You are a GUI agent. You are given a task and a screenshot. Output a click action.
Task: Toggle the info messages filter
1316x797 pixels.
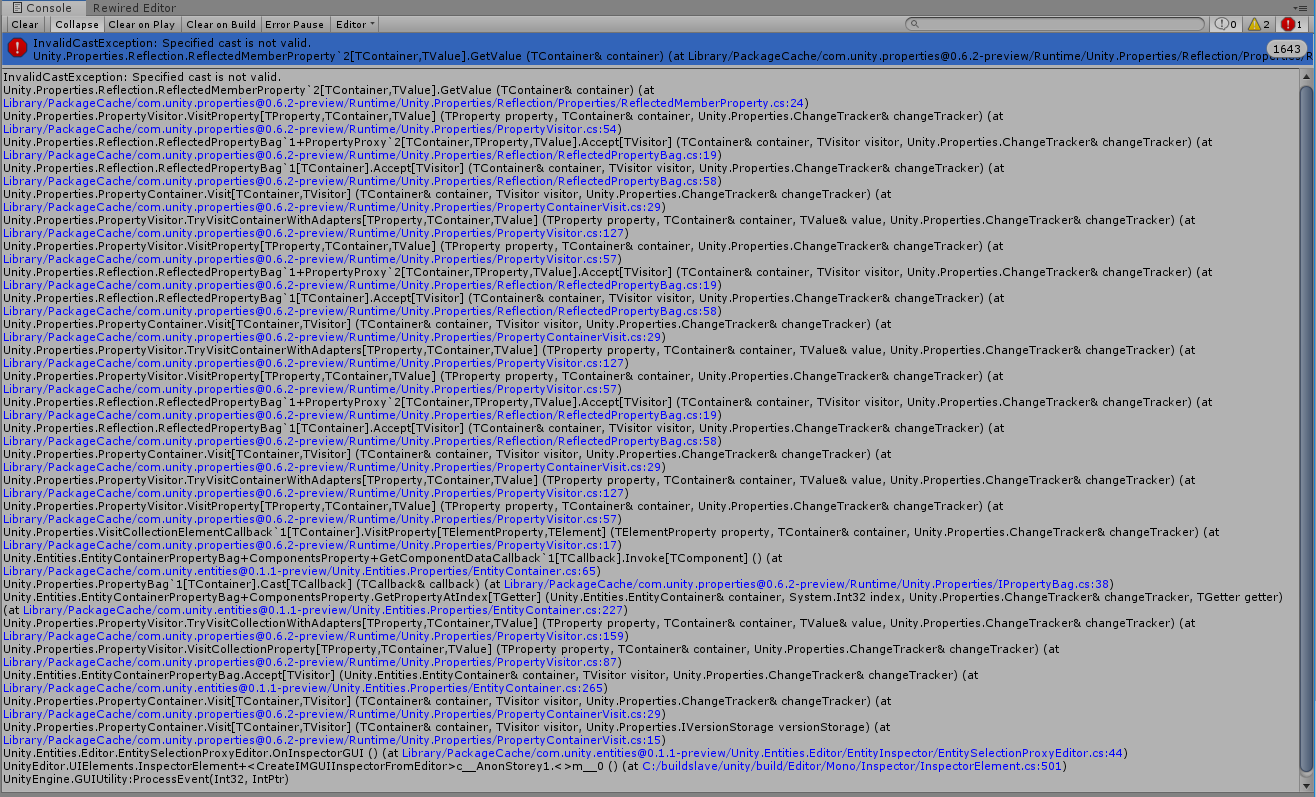[1226, 24]
